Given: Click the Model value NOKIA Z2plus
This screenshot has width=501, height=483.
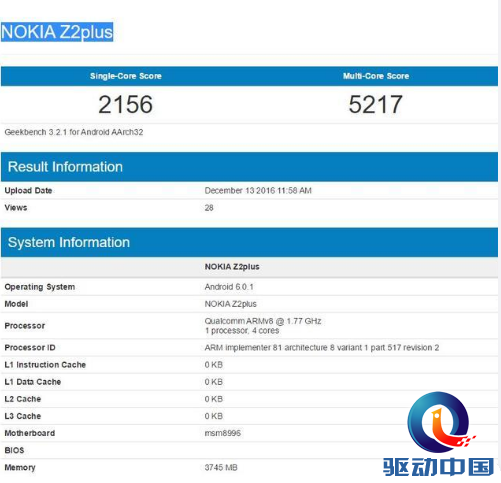Looking at the screenshot, I should 231,304.
